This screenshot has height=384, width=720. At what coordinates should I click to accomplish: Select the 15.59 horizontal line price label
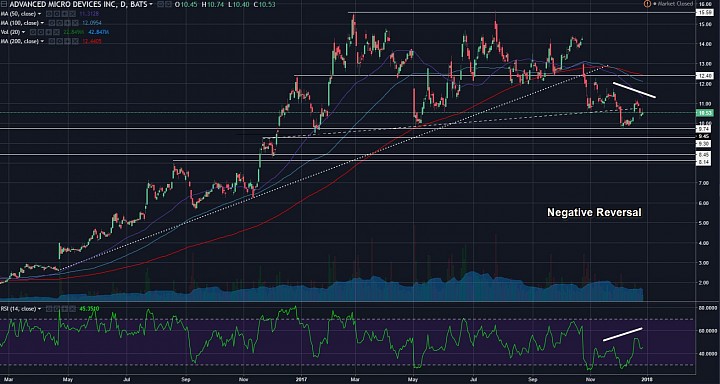704,13
